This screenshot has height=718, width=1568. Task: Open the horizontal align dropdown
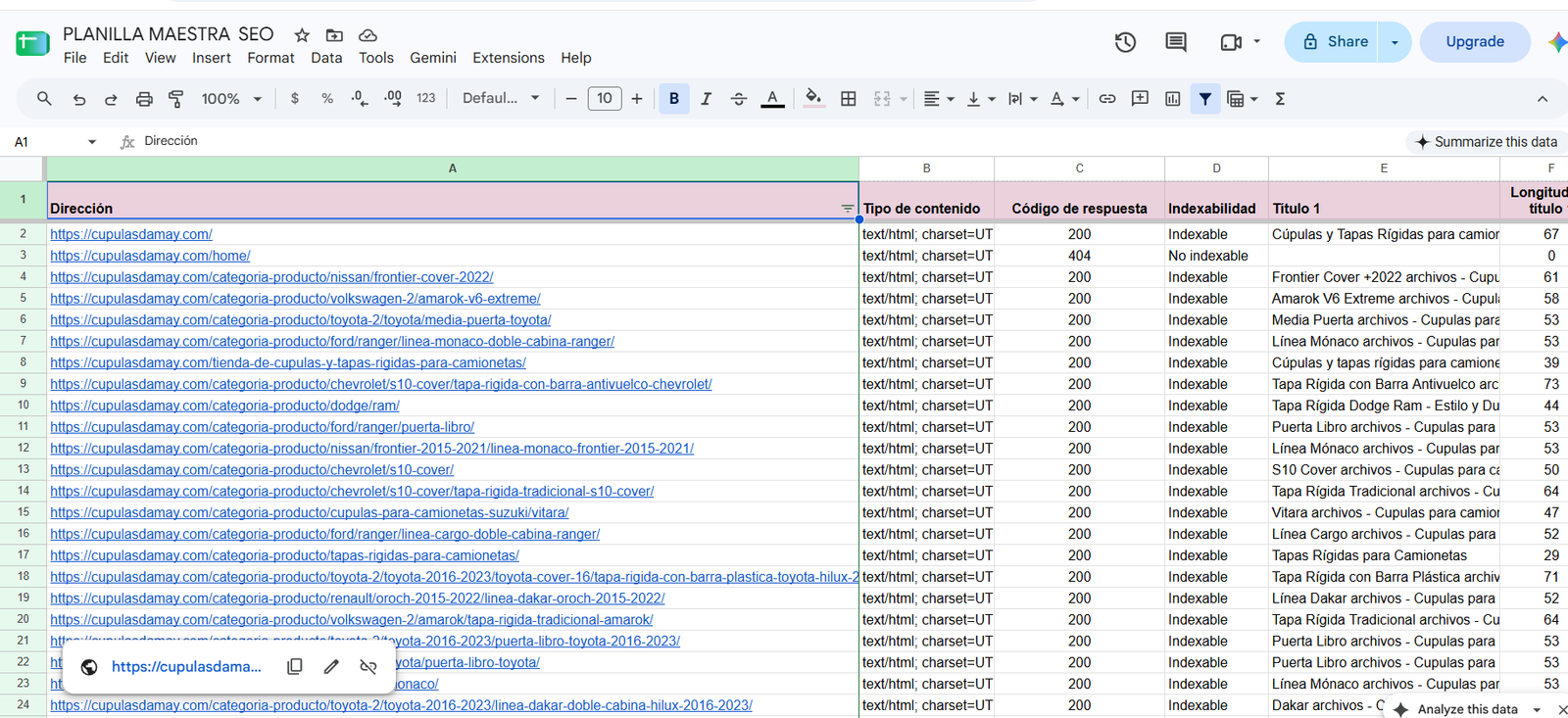point(939,99)
